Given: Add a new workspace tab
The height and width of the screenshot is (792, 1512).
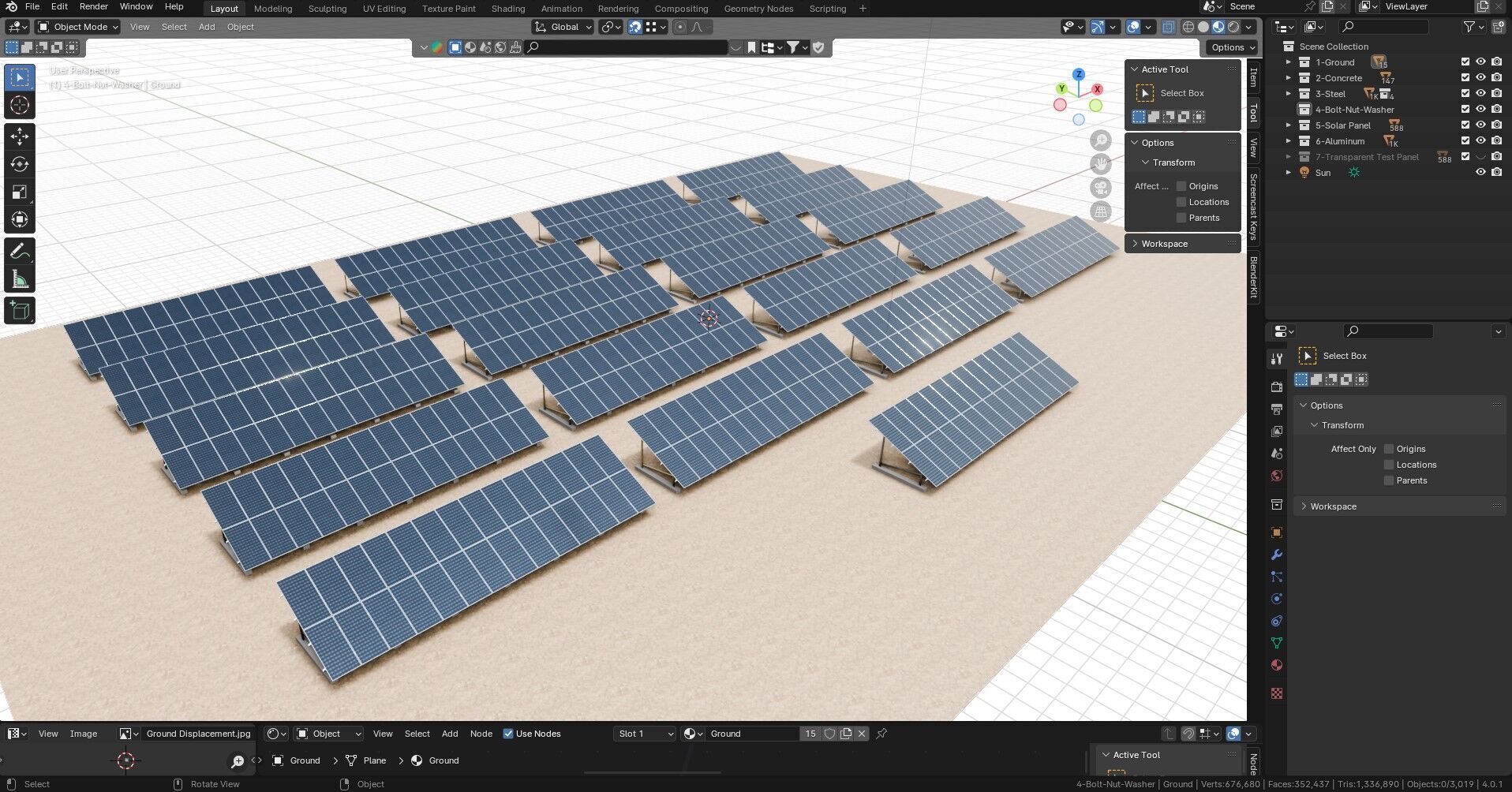Looking at the screenshot, I should 863,9.
